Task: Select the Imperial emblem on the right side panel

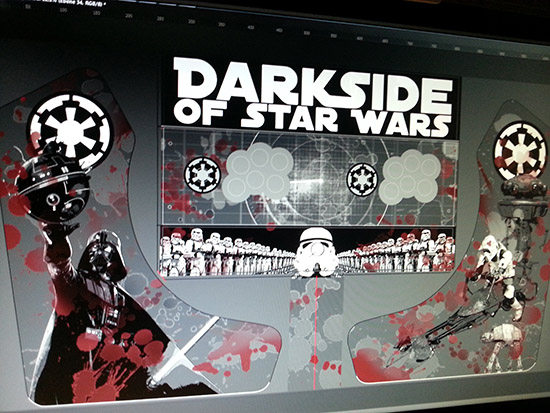Action: [x=520, y=152]
